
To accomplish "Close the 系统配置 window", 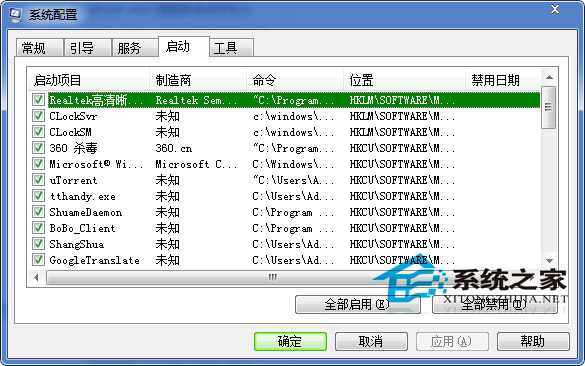I will coord(555,9).
